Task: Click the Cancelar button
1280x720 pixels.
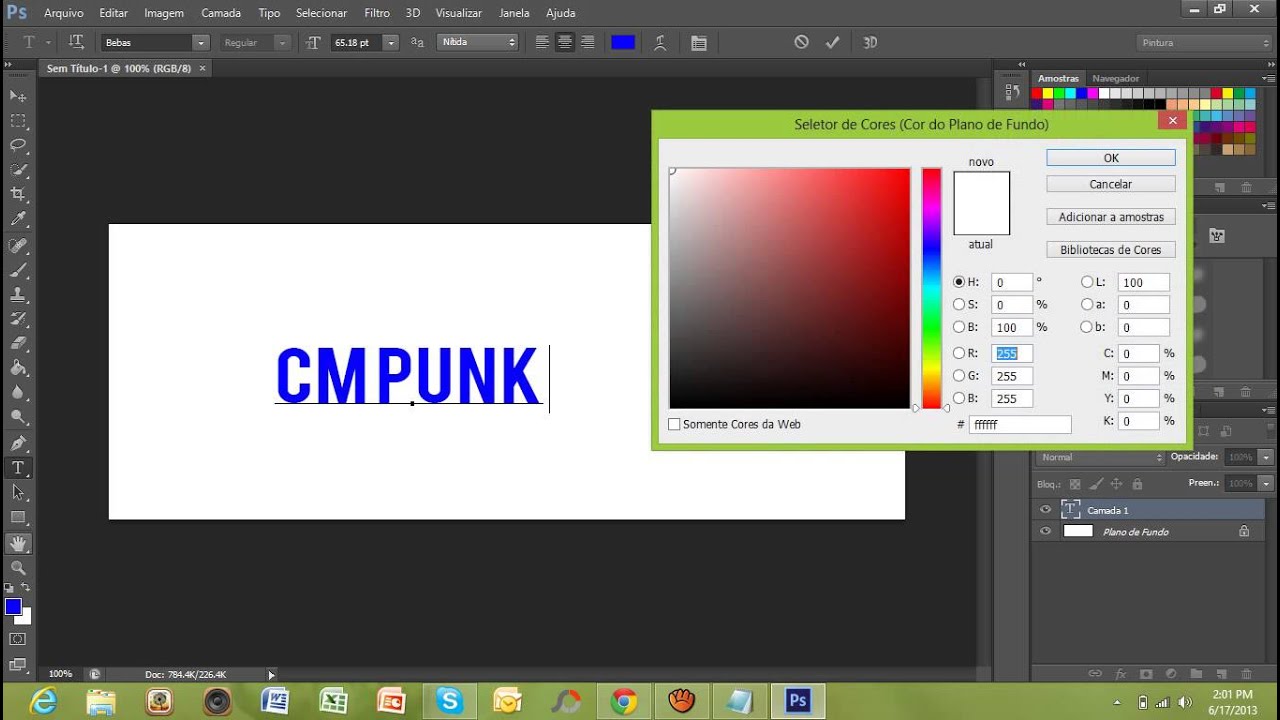Action: [x=1111, y=184]
